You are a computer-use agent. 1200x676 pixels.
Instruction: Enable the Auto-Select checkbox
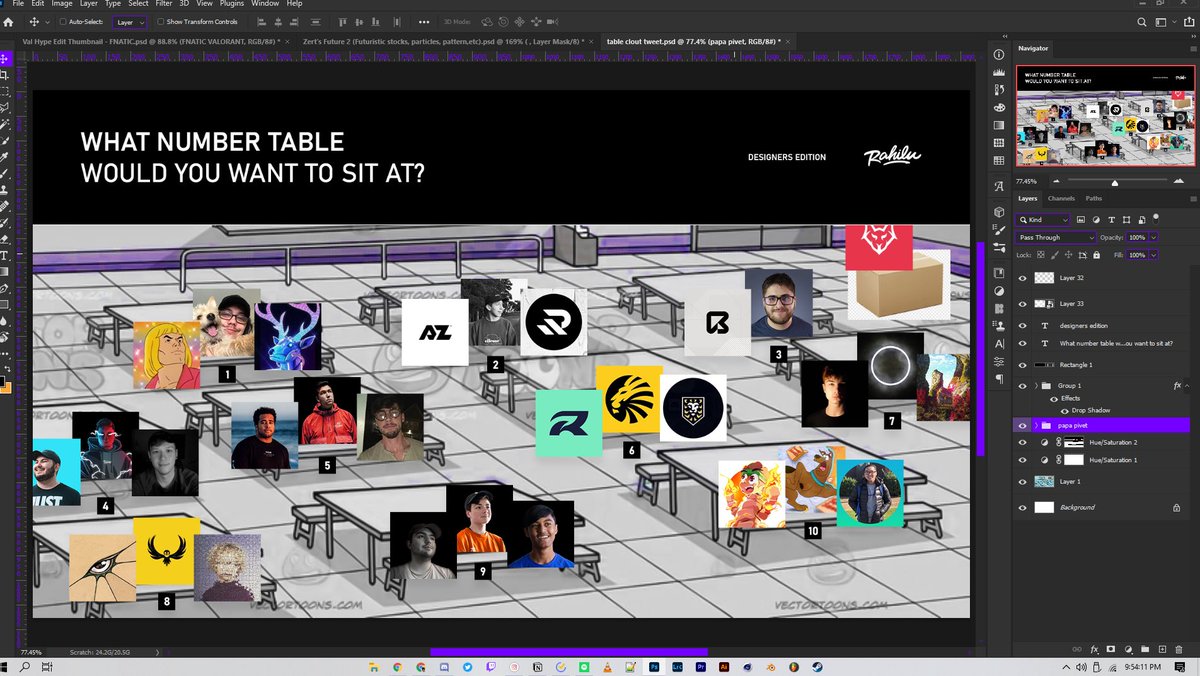pyautogui.click(x=62, y=21)
